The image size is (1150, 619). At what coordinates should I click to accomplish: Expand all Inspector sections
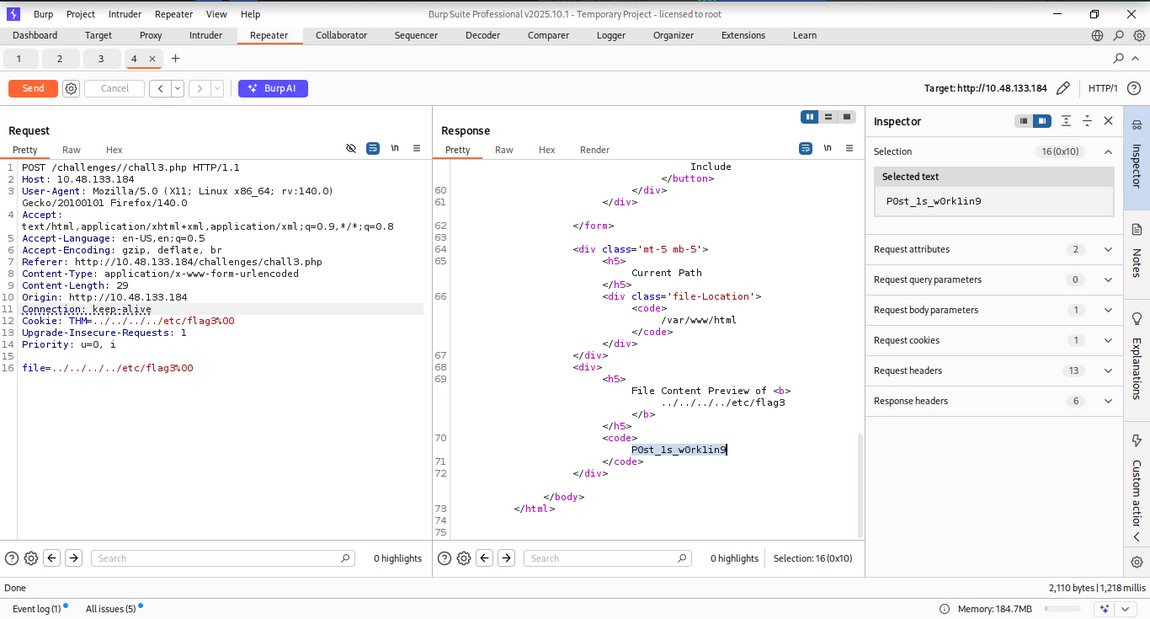point(1066,121)
